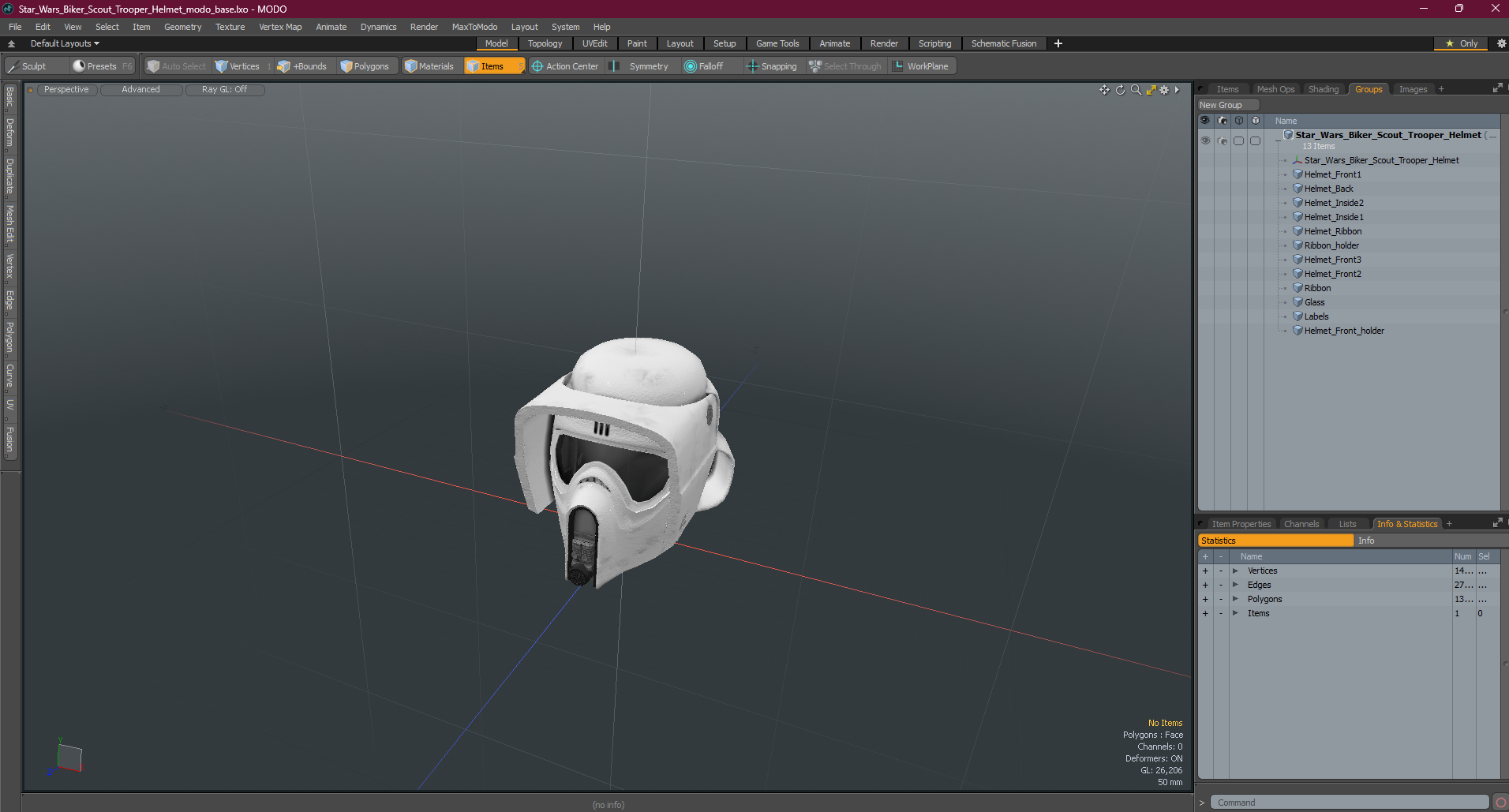The width and height of the screenshot is (1509, 812).
Task: Click into the Command input field
Action: (1349, 803)
